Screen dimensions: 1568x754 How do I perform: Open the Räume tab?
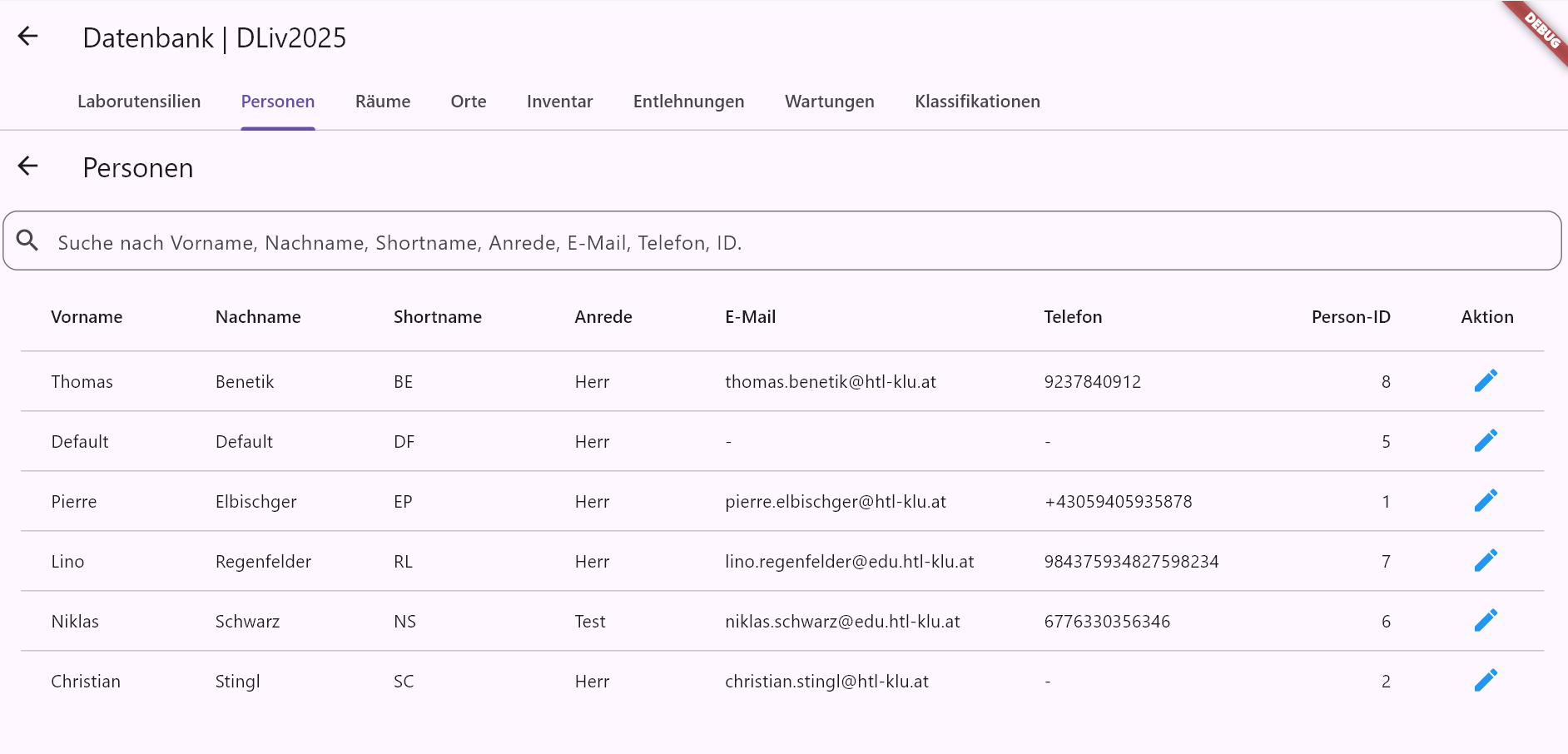(x=383, y=102)
